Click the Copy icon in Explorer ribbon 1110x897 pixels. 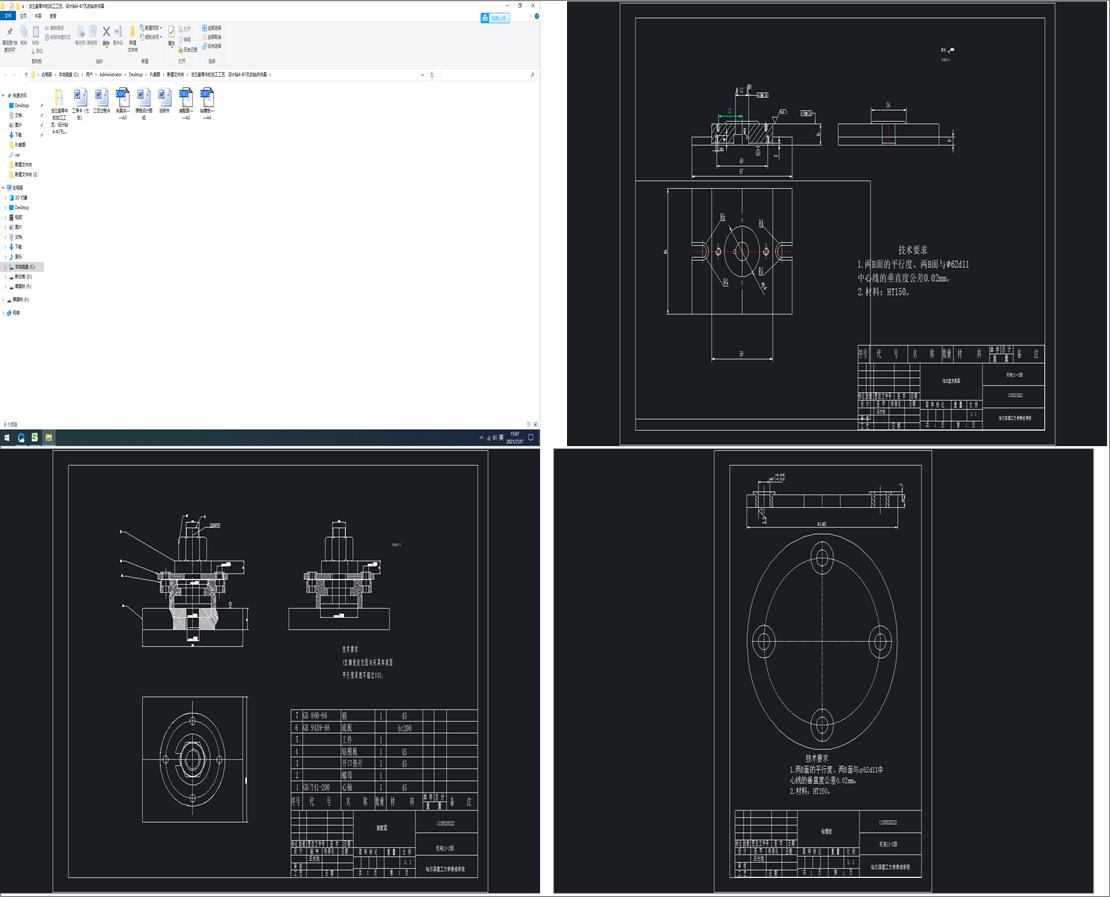click(x=23, y=31)
